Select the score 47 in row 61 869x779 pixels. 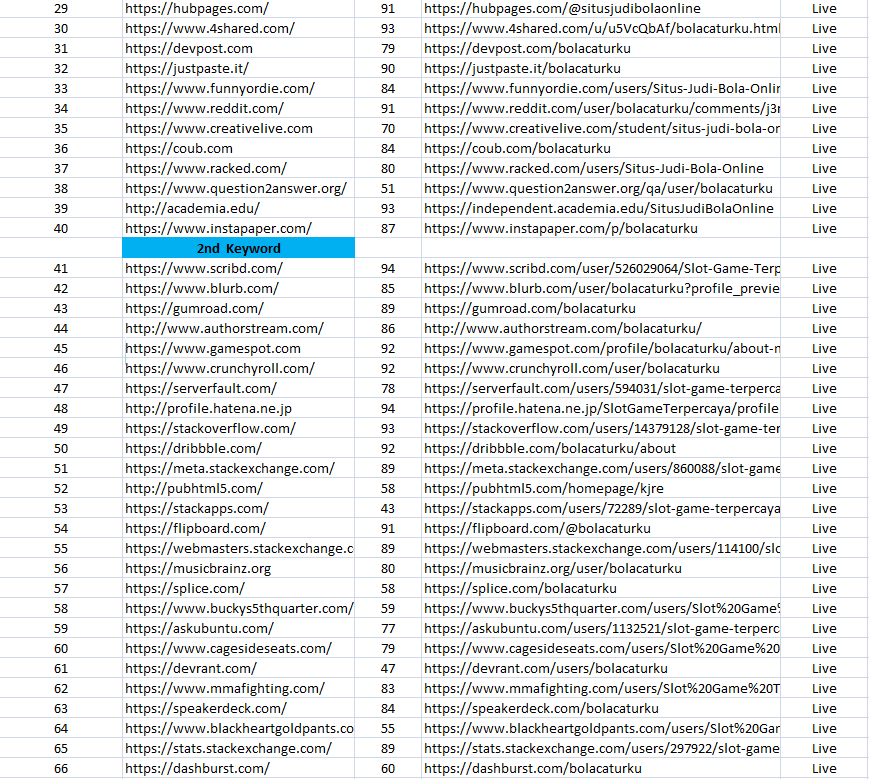coord(388,668)
